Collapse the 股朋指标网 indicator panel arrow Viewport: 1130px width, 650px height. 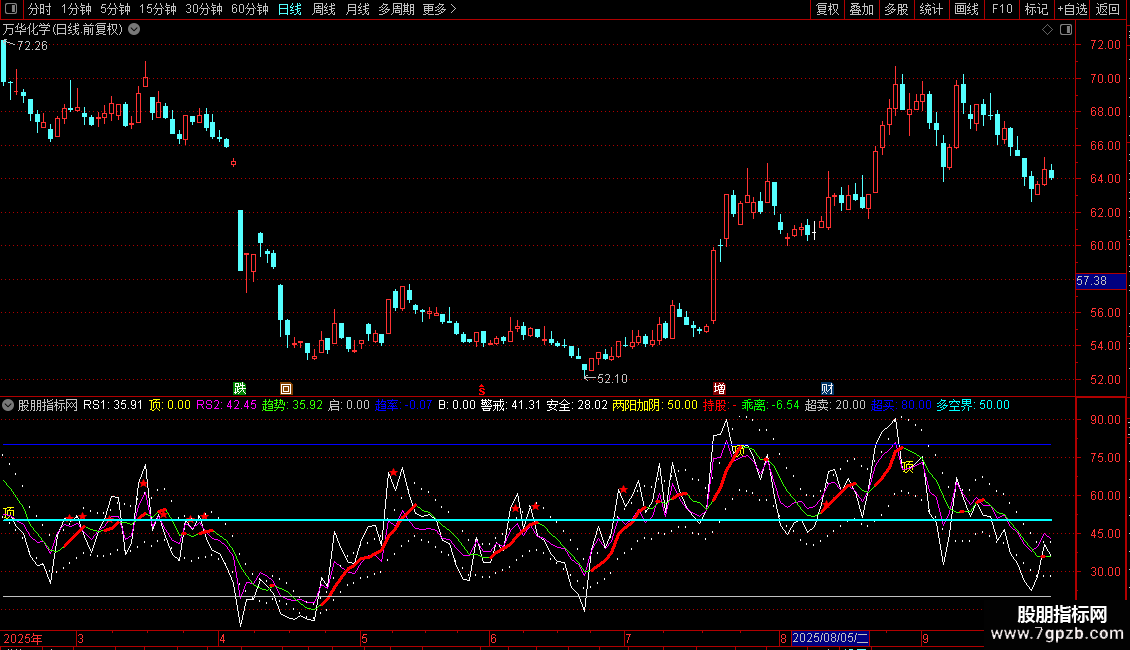tap(8, 406)
